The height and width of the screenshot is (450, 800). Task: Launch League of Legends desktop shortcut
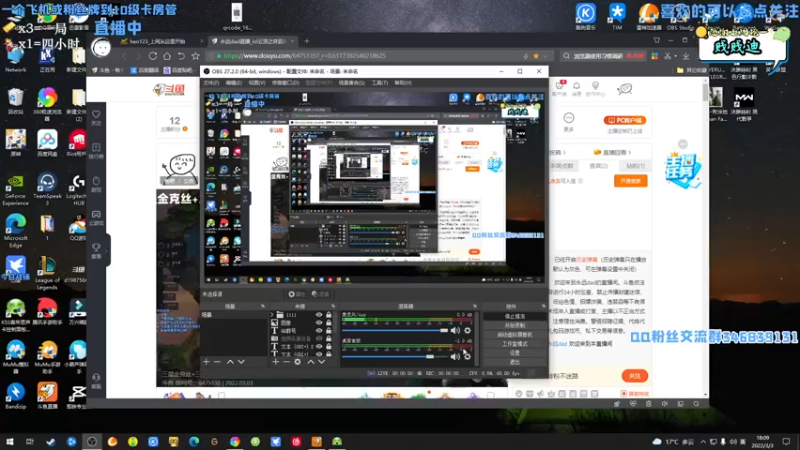click(47, 273)
